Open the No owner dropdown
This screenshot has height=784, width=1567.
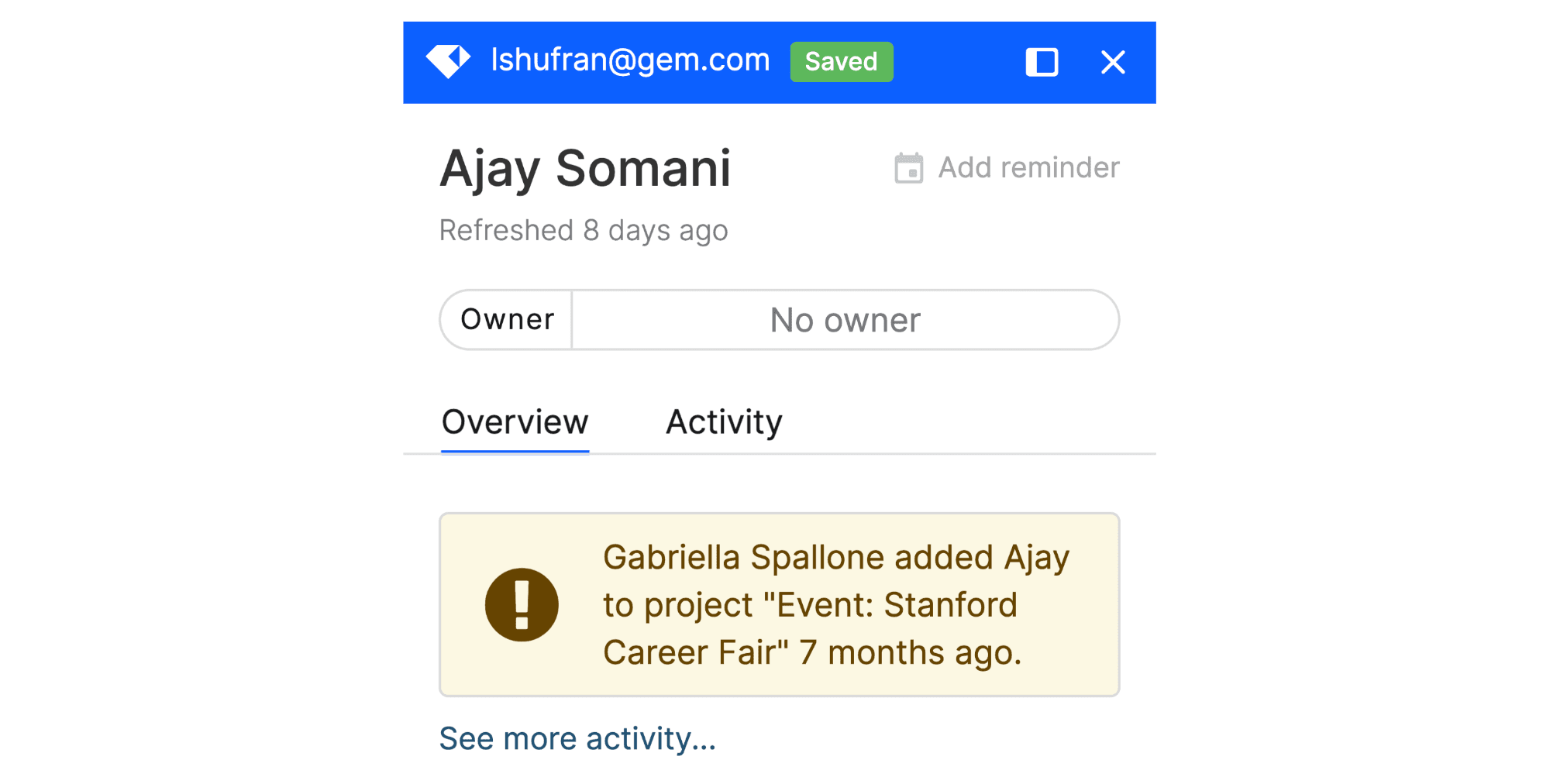click(x=845, y=320)
